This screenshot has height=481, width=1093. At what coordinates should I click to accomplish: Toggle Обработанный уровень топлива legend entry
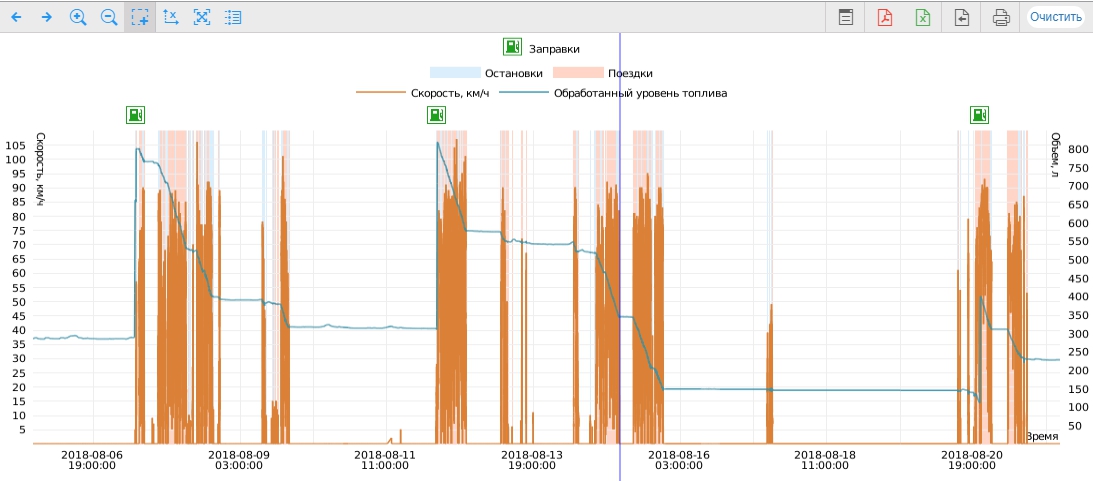coord(613,93)
